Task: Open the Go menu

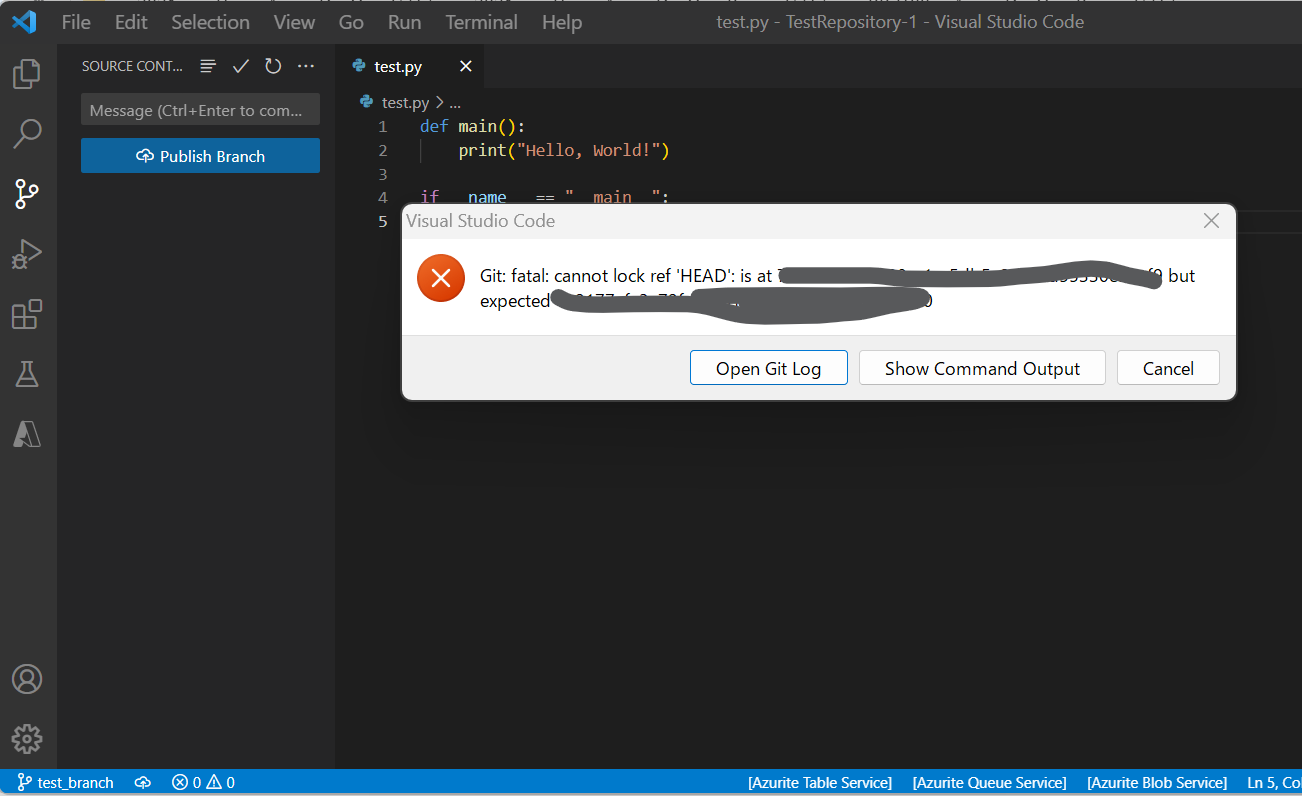Action: [351, 22]
